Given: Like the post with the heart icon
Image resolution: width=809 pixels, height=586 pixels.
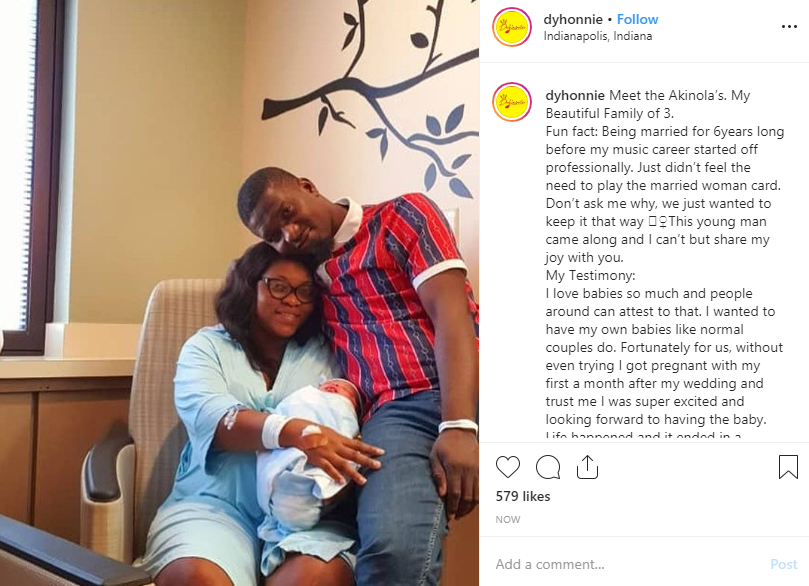Looking at the screenshot, I should [x=508, y=467].
